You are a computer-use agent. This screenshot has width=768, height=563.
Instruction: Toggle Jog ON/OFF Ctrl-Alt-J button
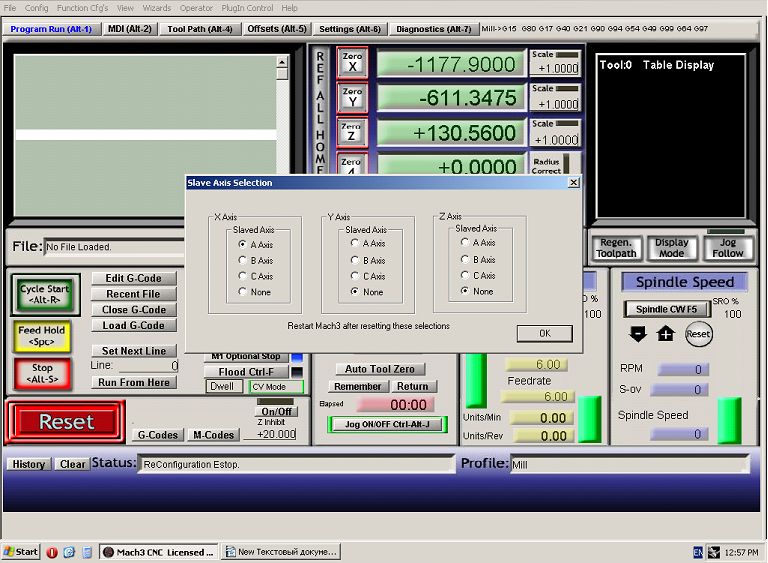coord(387,424)
